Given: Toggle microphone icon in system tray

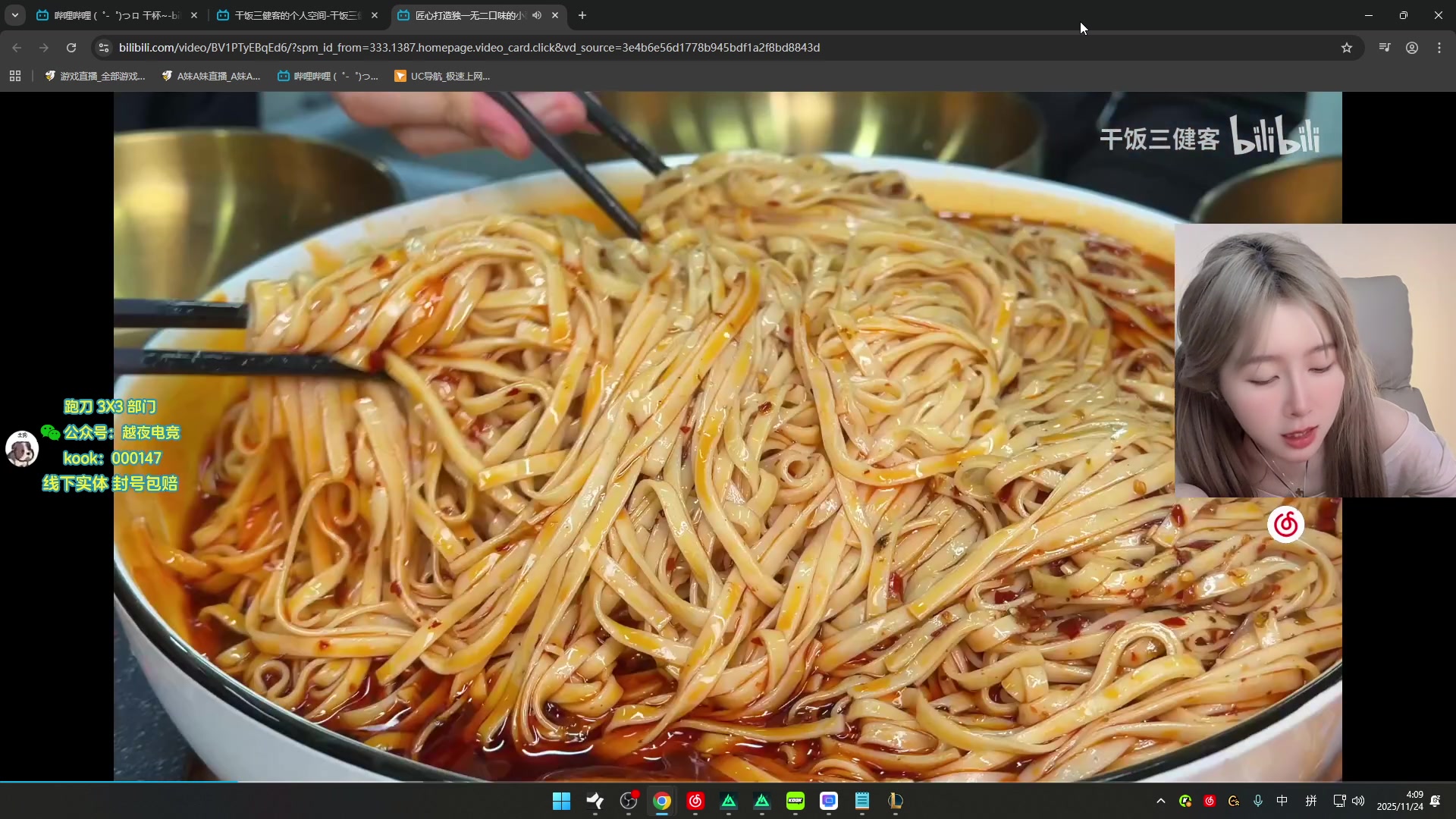Looking at the screenshot, I should [1258, 801].
